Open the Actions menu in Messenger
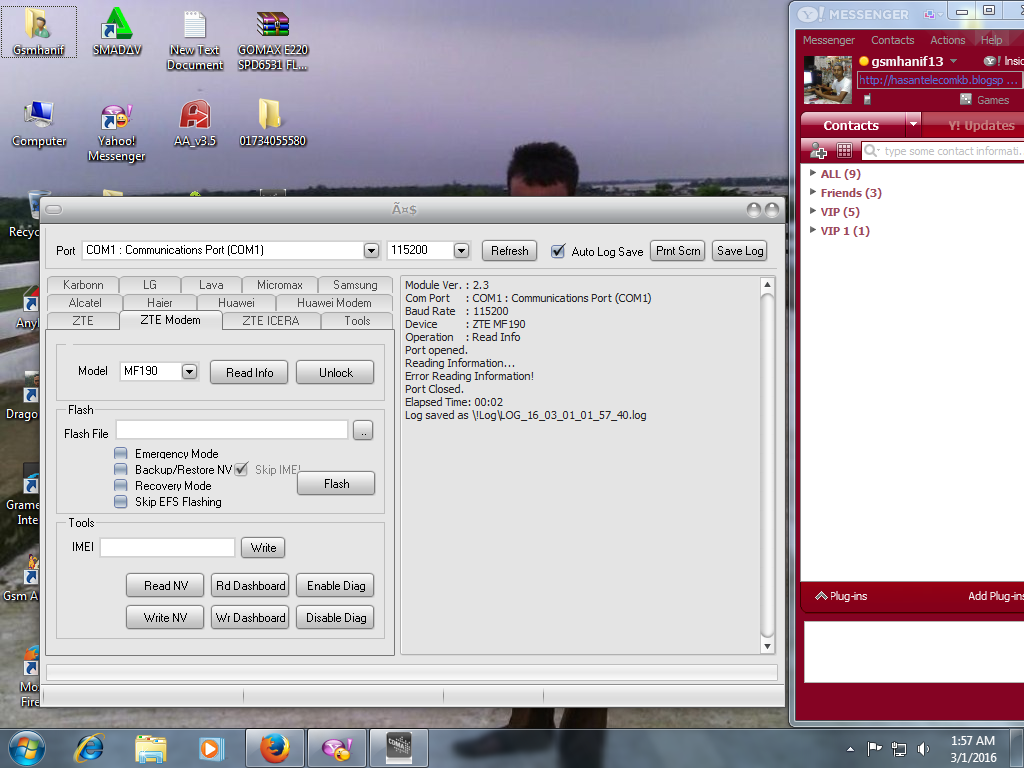The width and height of the screenshot is (1024, 768). pyautogui.click(x=947, y=40)
